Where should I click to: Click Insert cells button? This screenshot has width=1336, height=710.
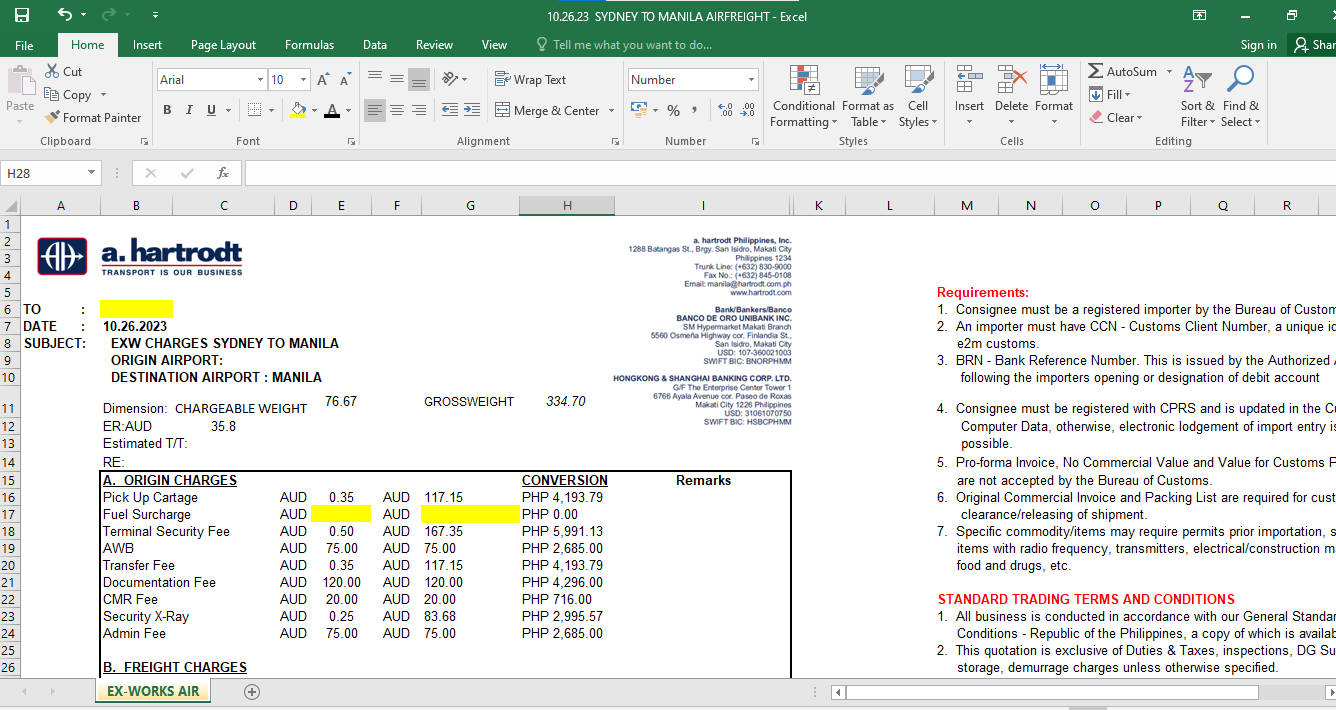pos(969,96)
